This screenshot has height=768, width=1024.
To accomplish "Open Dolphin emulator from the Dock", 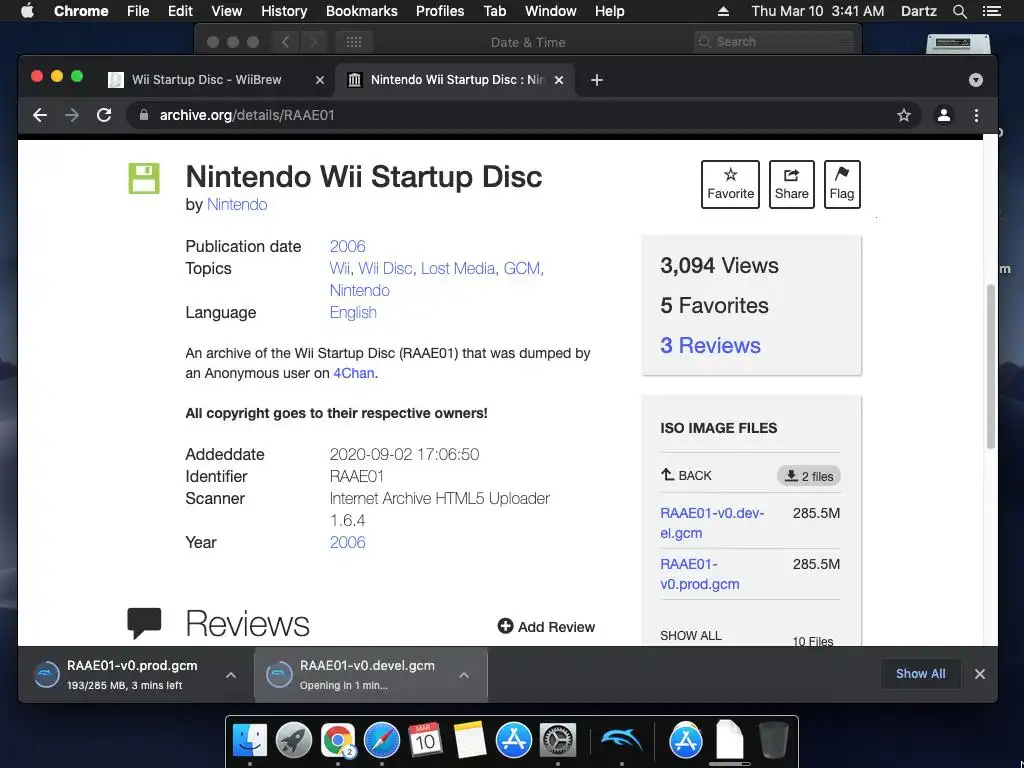I will coord(622,740).
